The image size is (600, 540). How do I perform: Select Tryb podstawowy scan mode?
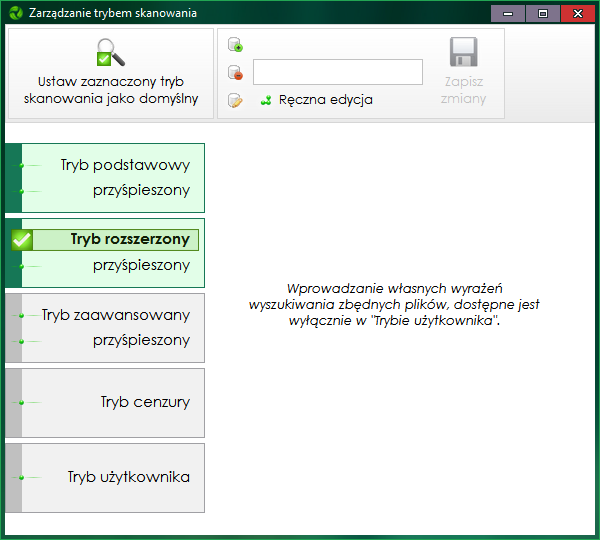[x=124, y=165]
